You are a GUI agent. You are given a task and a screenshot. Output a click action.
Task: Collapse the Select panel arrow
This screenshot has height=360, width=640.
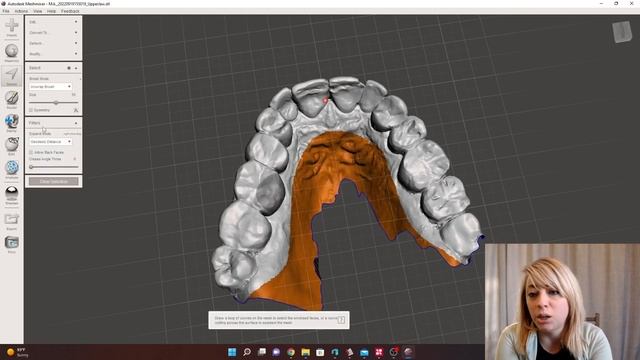[76, 68]
